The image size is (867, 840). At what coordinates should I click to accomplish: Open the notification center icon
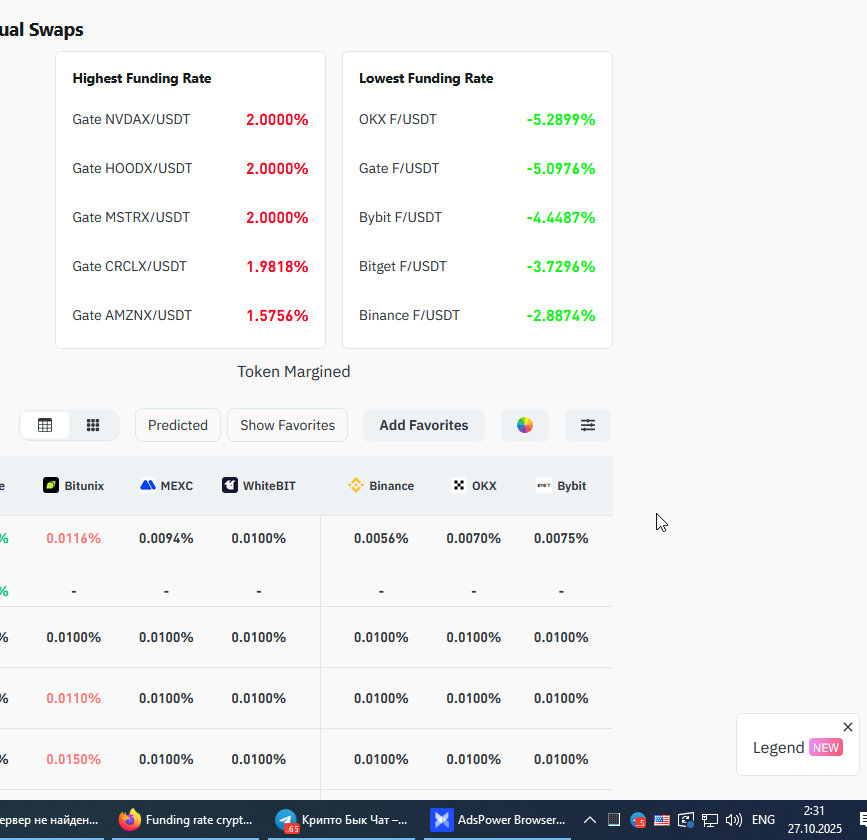[x=863, y=820]
